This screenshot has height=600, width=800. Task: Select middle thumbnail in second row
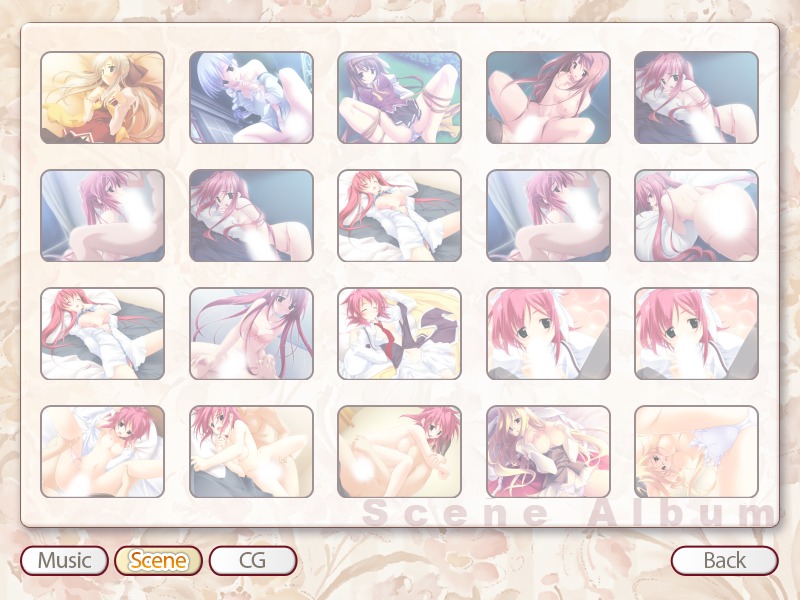click(399, 215)
